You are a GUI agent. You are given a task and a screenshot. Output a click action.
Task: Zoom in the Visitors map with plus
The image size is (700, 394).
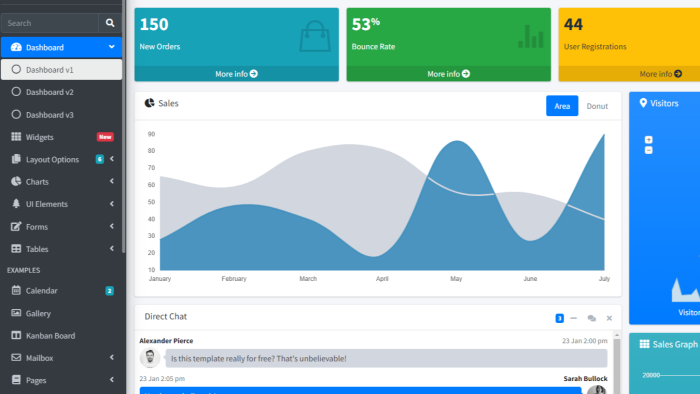649,140
